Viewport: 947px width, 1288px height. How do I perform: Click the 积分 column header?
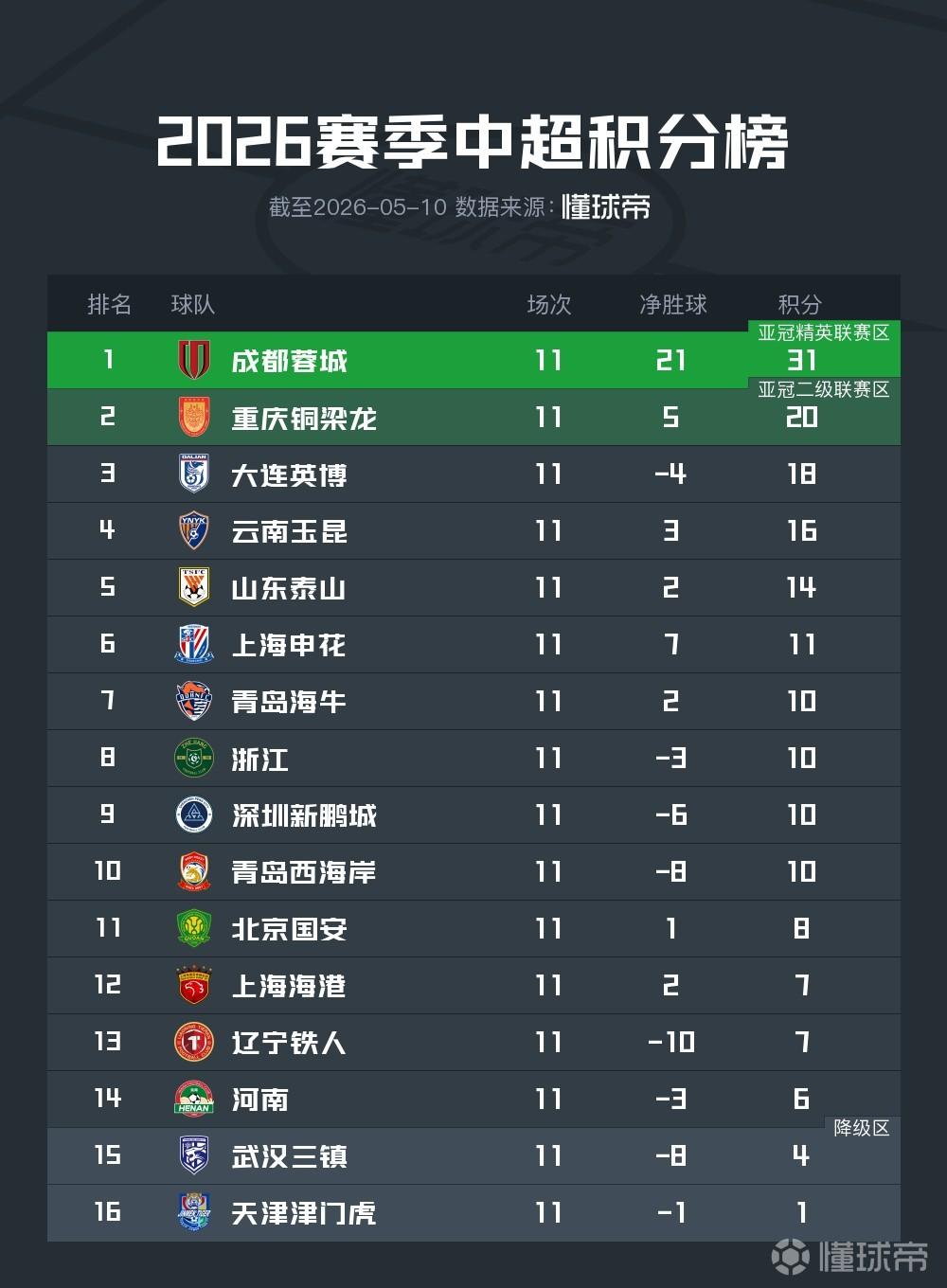coord(800,304)
